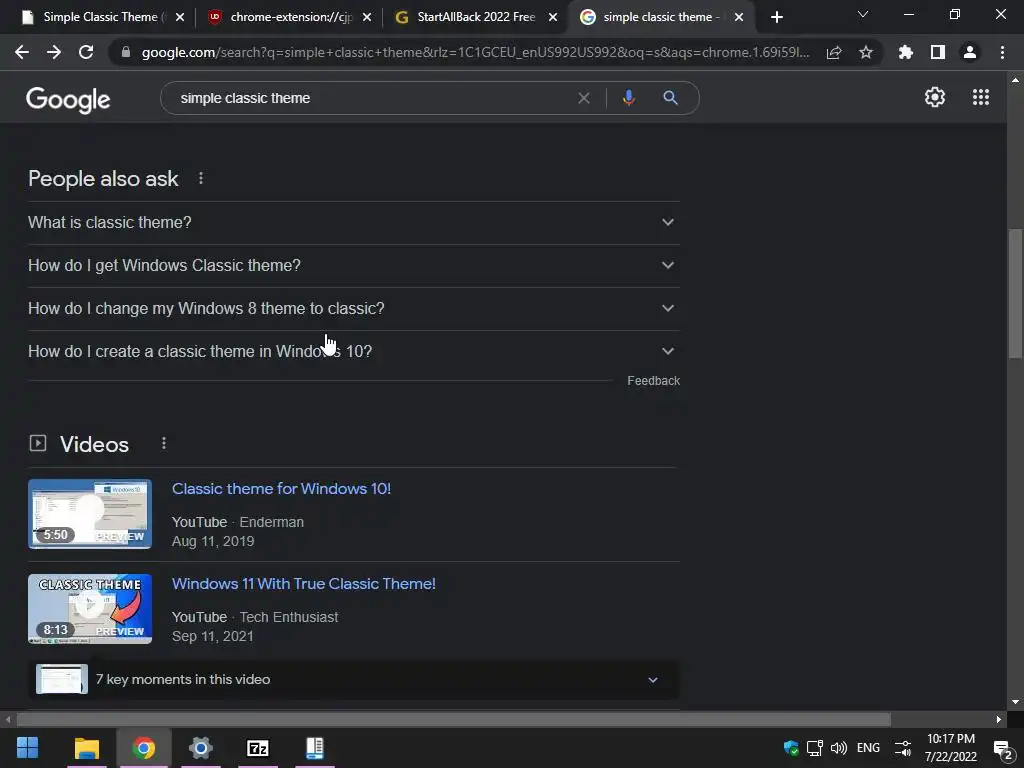
Task: Expand 'How do I change my Windows 8 theme'
Action: [353, 308]
